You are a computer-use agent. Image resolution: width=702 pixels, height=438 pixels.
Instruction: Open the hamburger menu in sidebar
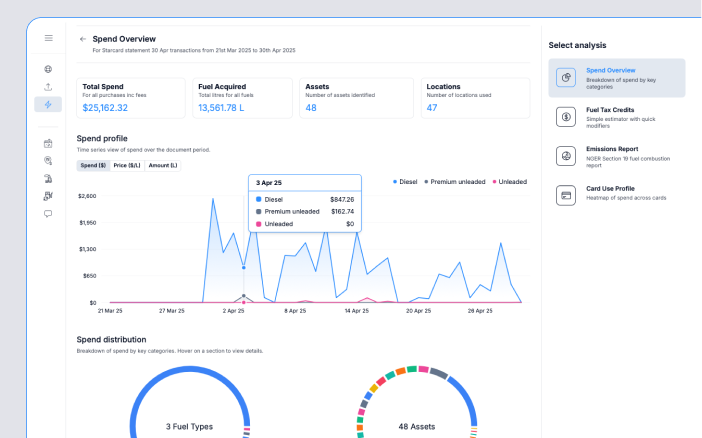pos(48,38)
